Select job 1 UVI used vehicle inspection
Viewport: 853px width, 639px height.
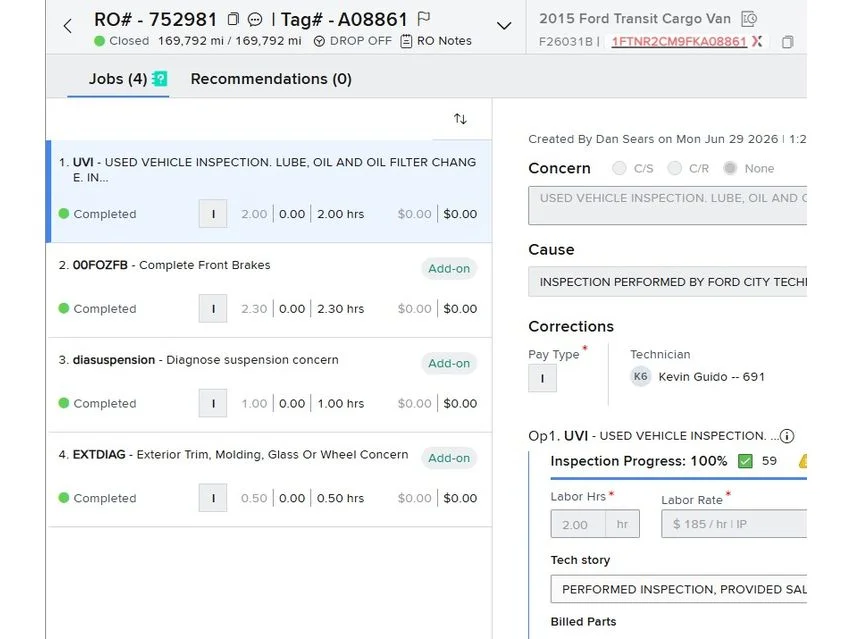click(269, 191)
